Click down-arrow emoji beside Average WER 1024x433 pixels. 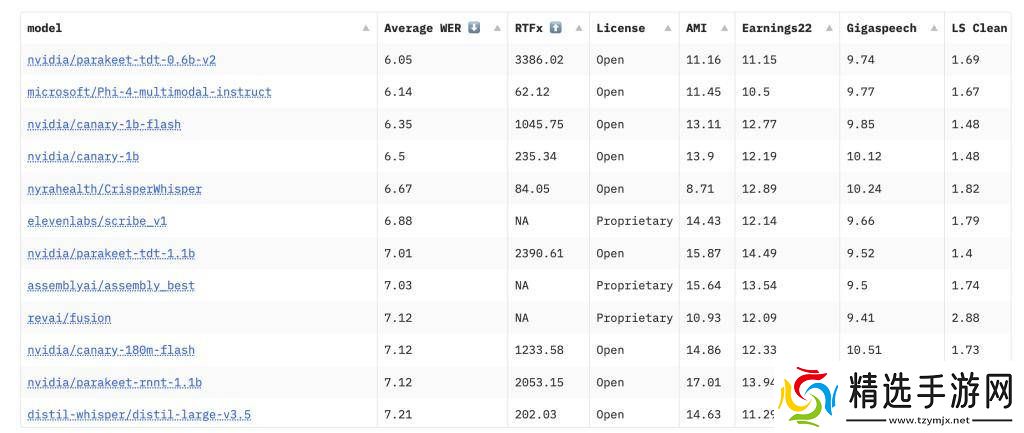pyautogui.click(x=474, y=28)
